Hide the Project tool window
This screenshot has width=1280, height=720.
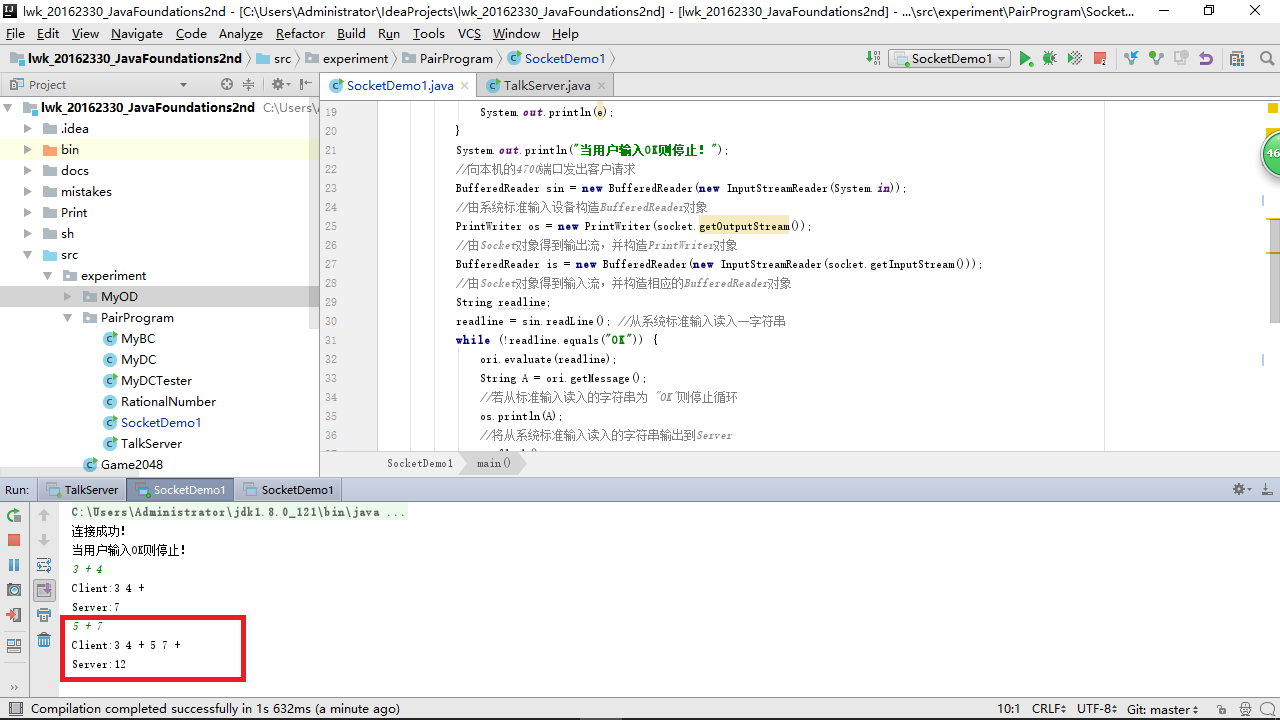tap(304, 85)
